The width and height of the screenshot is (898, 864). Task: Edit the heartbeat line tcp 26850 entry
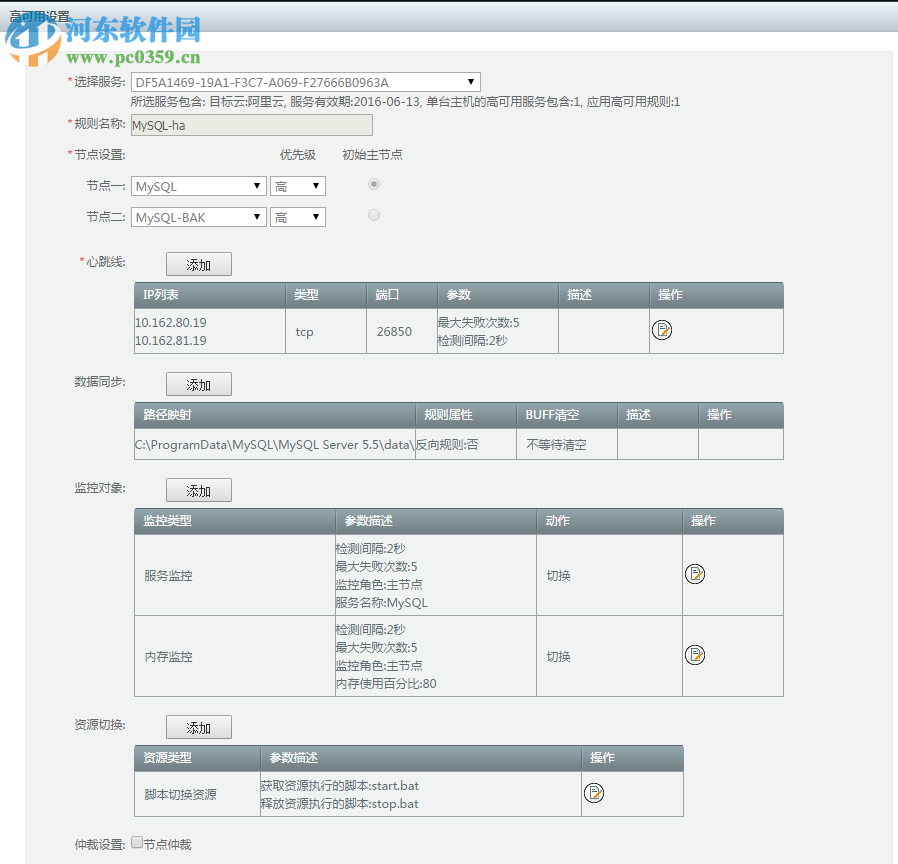point(661,330)
